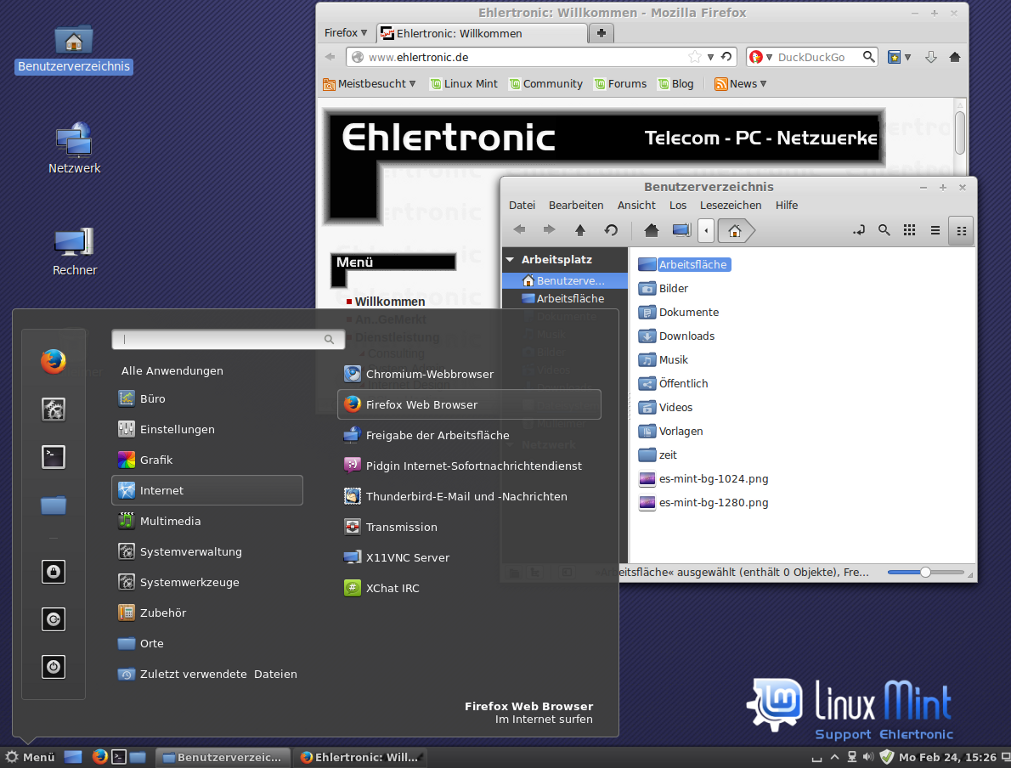Click the search magnifier icon in file manager toolbar
This screenshot has width=1011, height=768.
click(884, 230)
